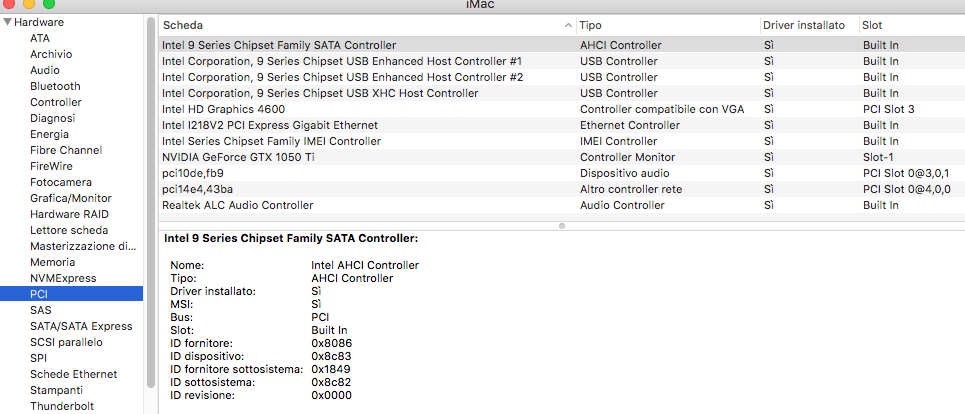The image size is (965, 414).
Task: Select the pci14e4,43ba row
Action: pos(561,189)
